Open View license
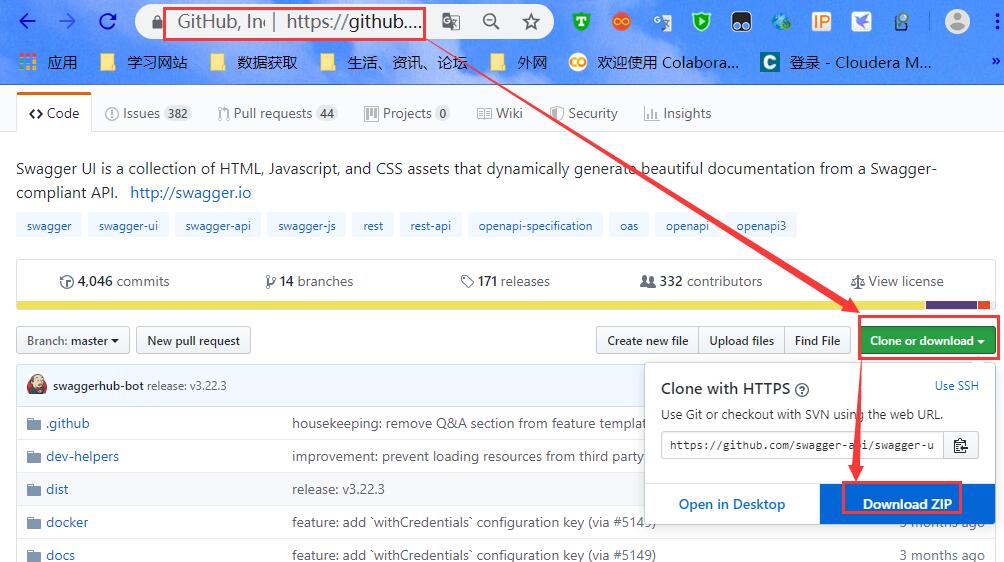 pos(897,282)
